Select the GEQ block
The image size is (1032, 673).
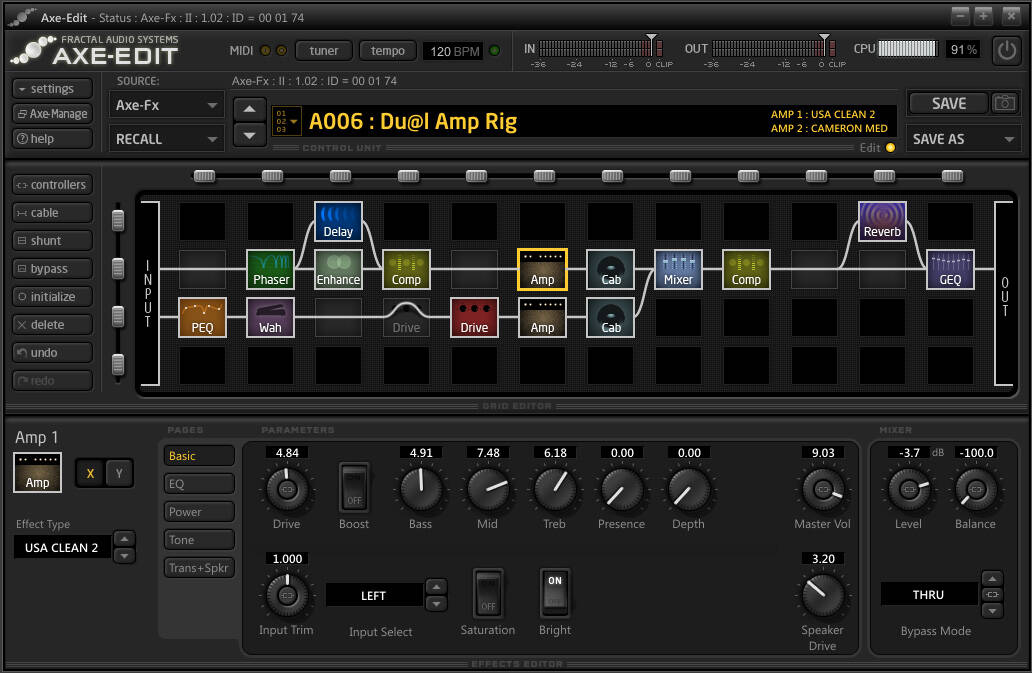(x=950, y=269)
